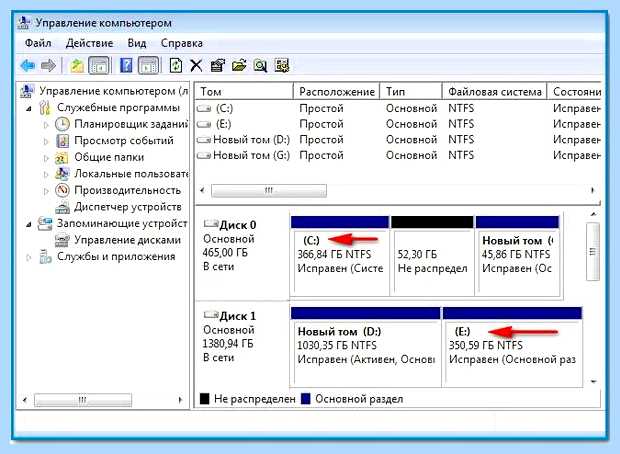Toggle the console tree pane icon
This screenshot has width=620, height=454.
pyautogui.click(x=99, y=65)
